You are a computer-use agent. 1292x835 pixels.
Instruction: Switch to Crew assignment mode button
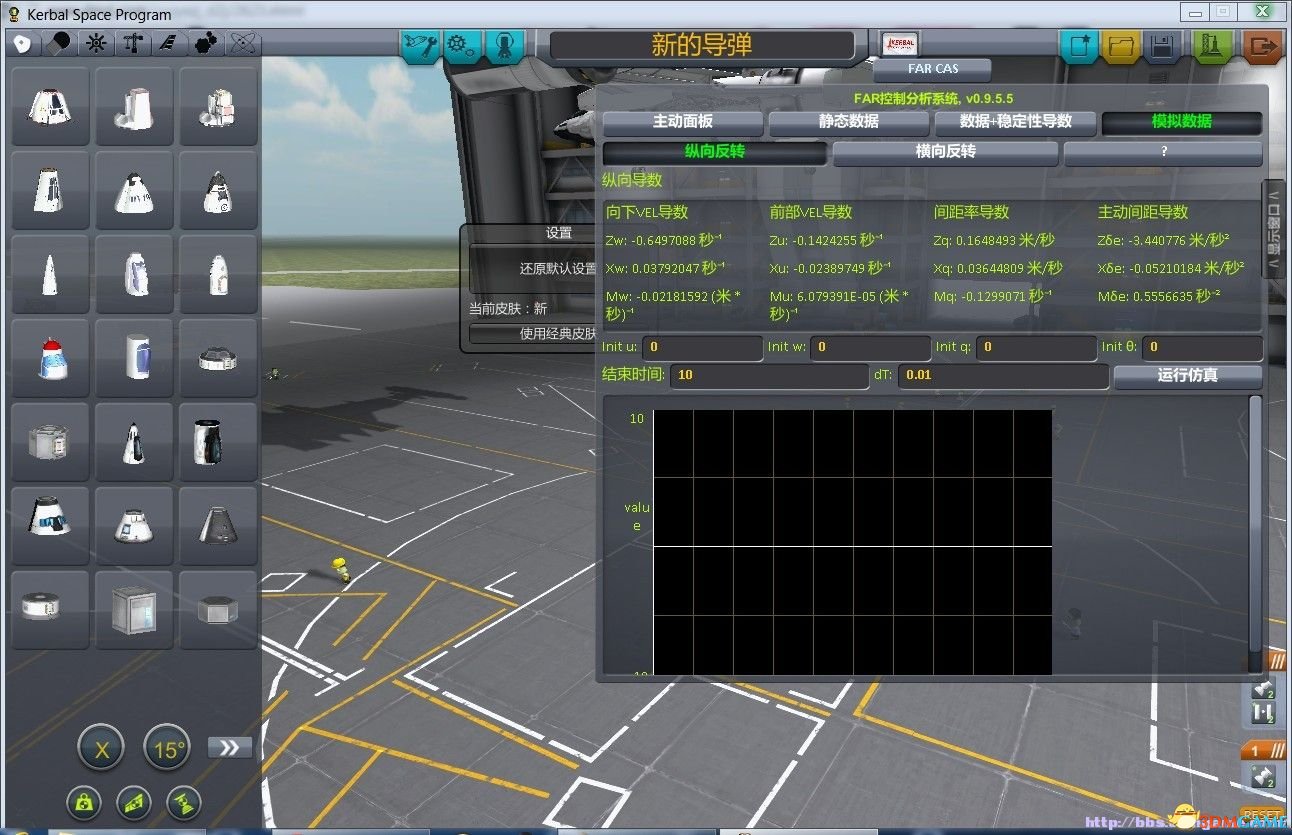pos(504,46)
